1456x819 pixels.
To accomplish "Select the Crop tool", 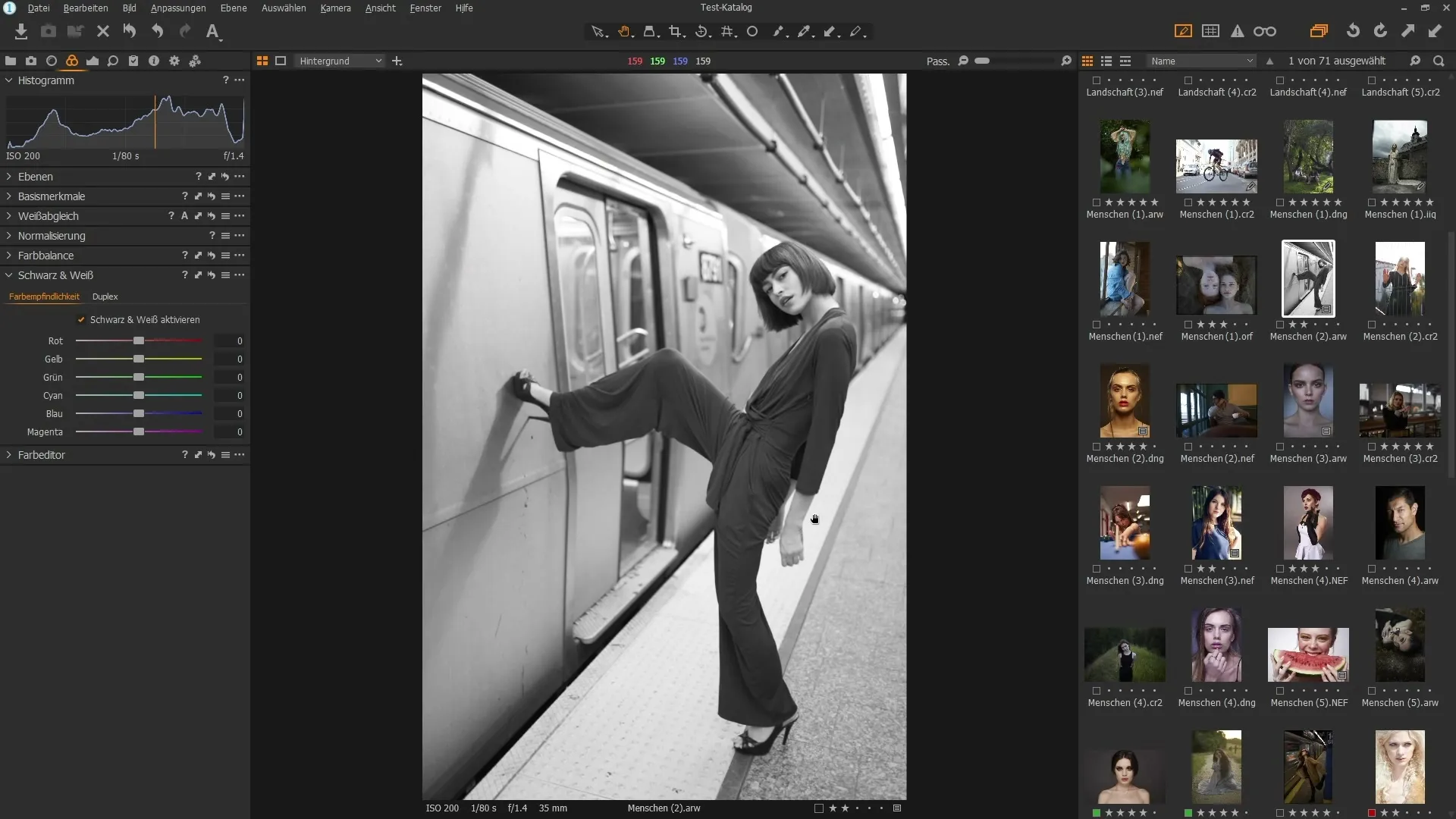I will (x=676, y=31).
